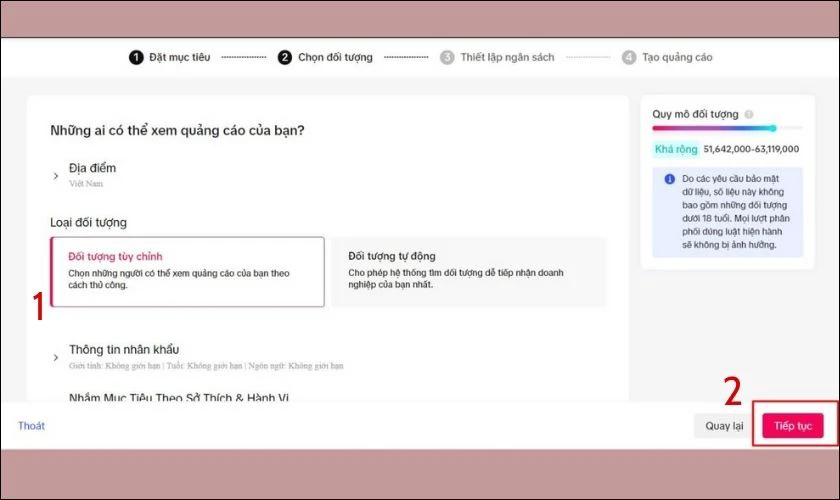Click the info icon beside Quy mô đối tượng
This screenshot has width=840, height=500.
(x=749, y=114)
